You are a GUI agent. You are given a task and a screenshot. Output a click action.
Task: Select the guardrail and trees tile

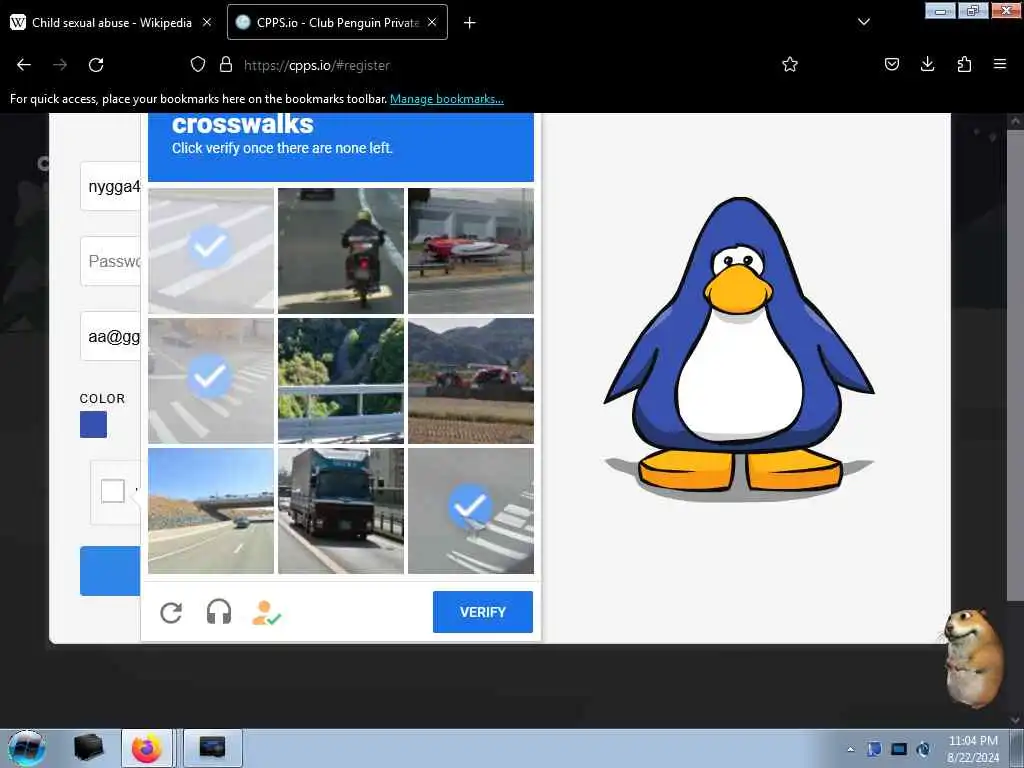pos(341,381)
